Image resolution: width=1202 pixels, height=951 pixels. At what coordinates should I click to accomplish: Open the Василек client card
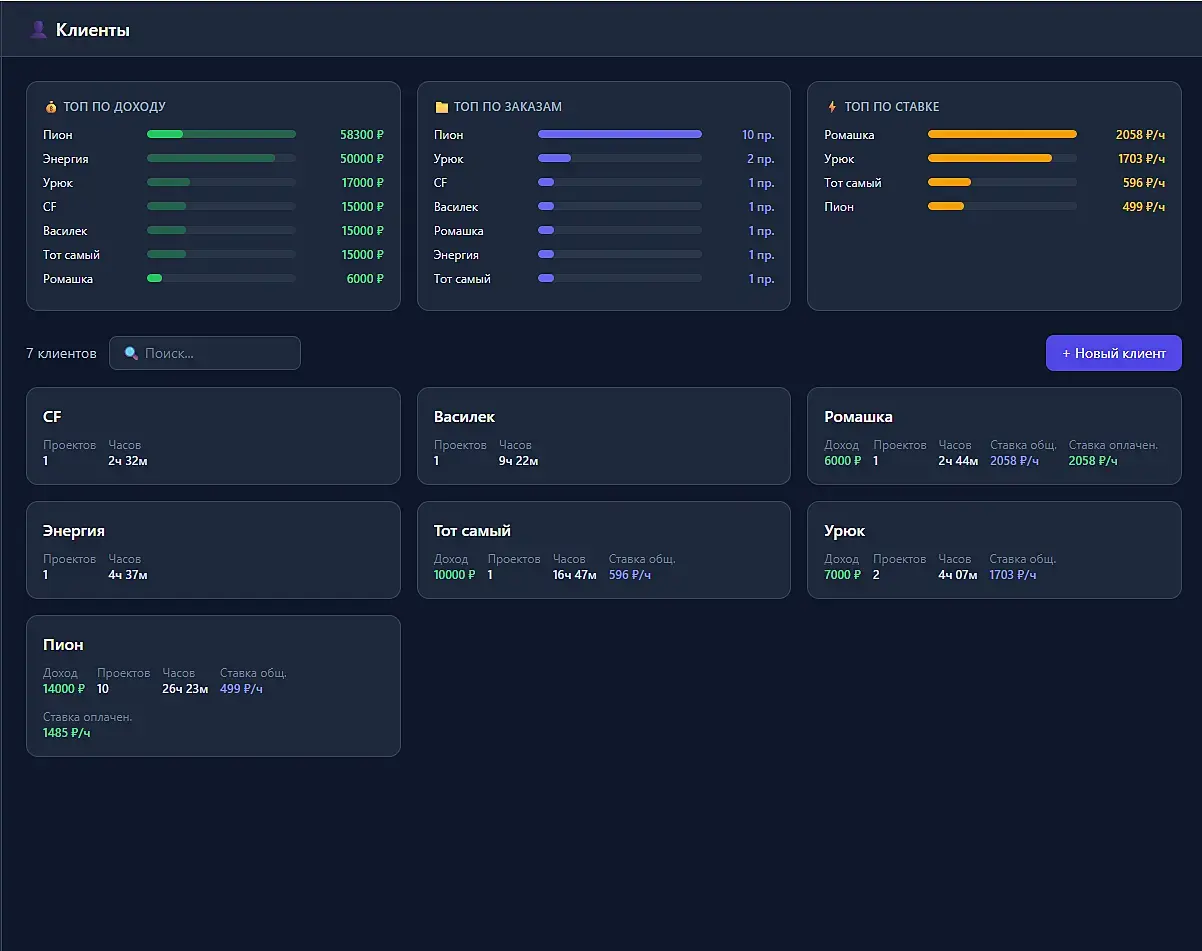[604, 436]
